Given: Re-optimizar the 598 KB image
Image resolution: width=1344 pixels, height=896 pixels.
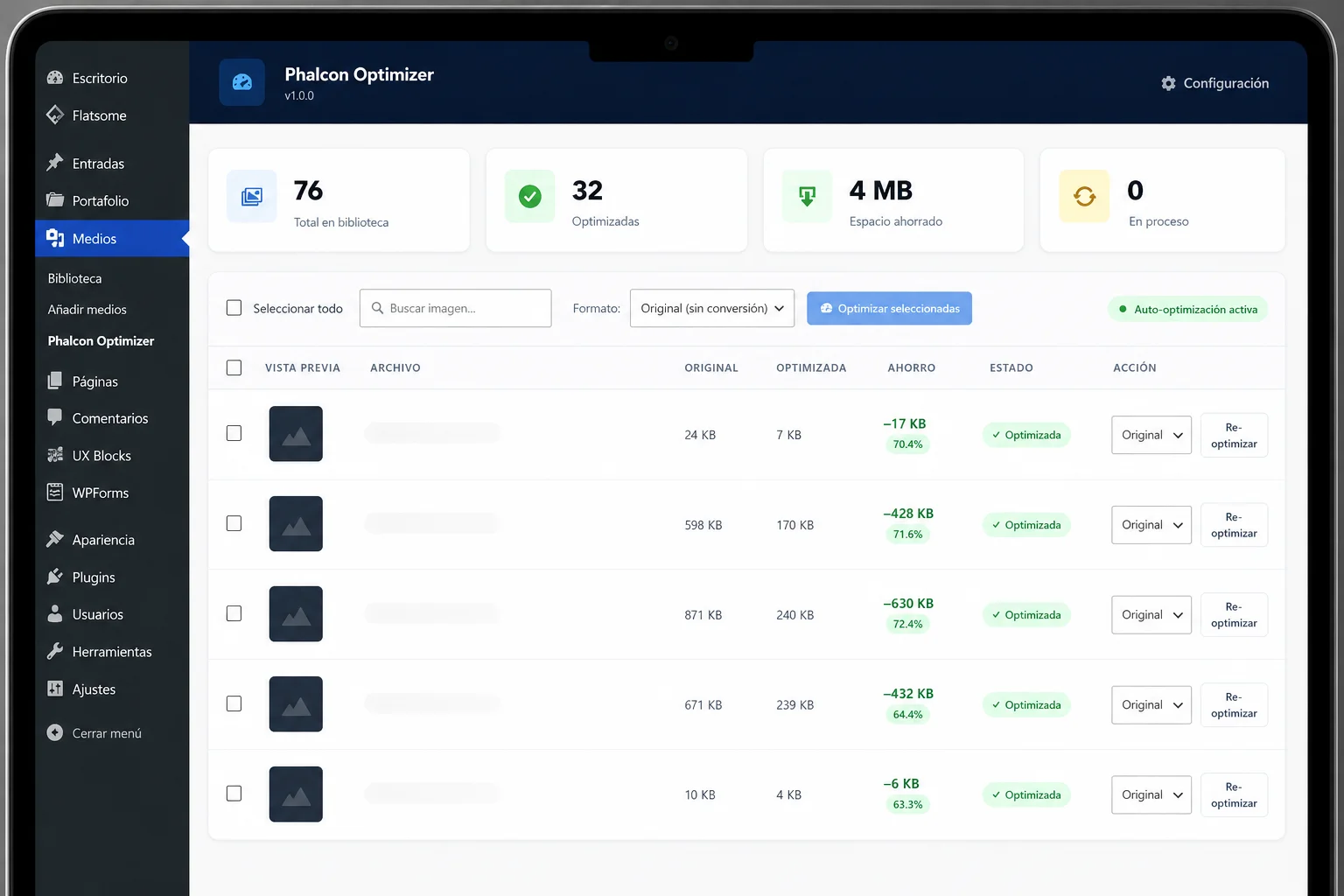Looking at the screenshot, I should (x=1234, y=525).
